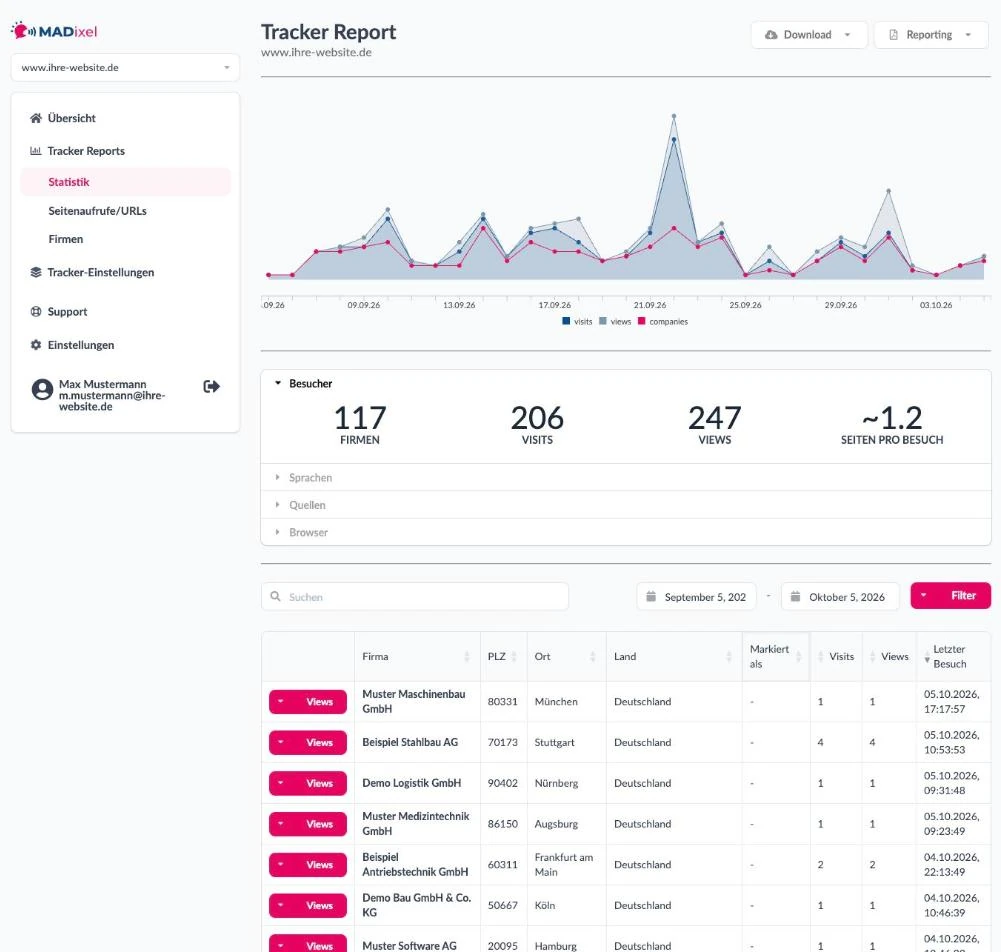Viewport: 1001px width, 952px height.
Task: Open Views dropdown for Muster Maschinenbau GmbH
Action: pos(308,702)
